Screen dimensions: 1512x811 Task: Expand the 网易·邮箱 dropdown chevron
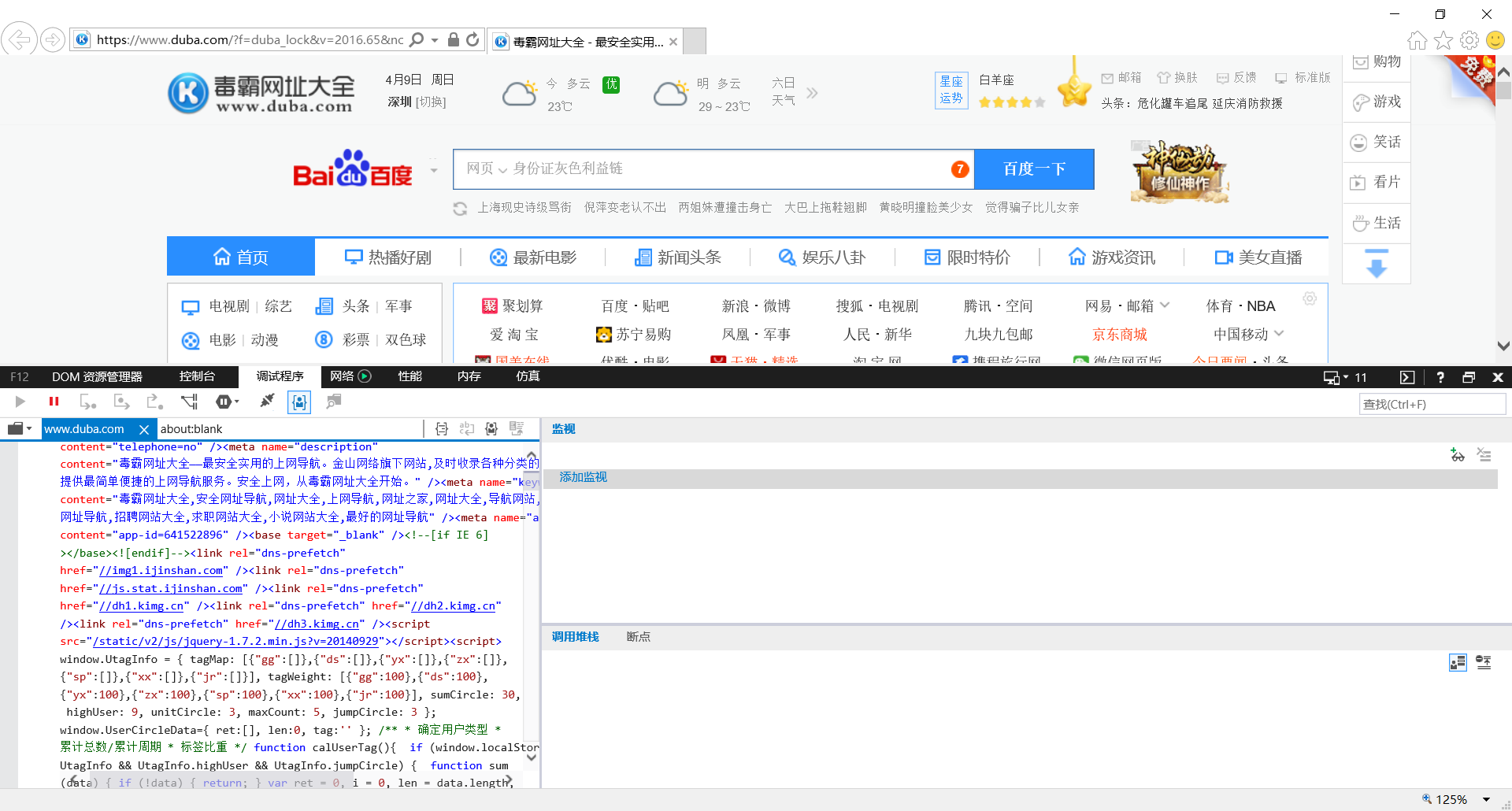pos(1165,306)
